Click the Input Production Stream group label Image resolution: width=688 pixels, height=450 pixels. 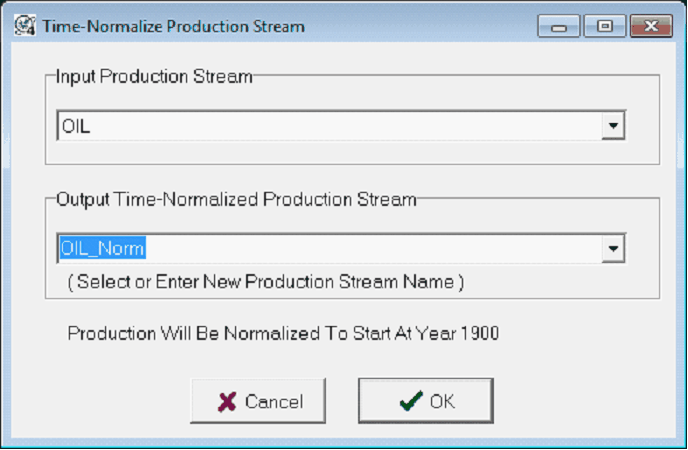(154, 77)
